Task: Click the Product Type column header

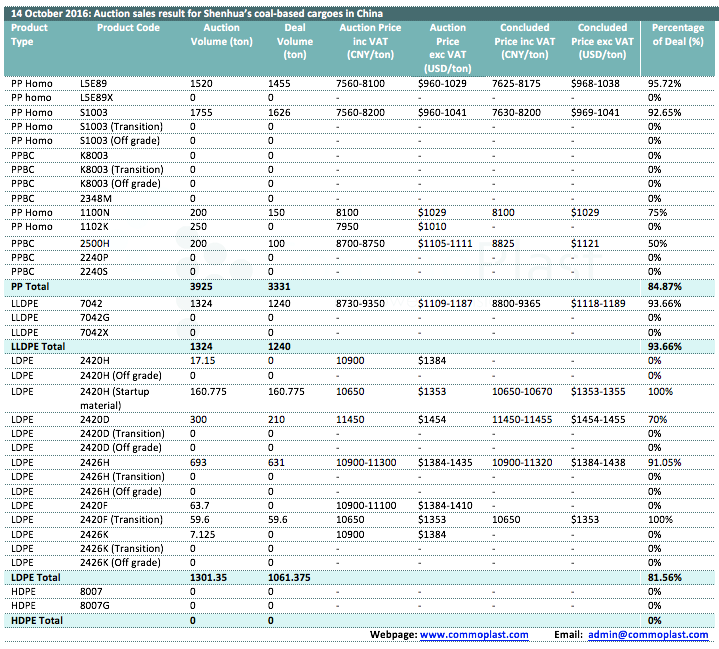Action: pos(29,35)
